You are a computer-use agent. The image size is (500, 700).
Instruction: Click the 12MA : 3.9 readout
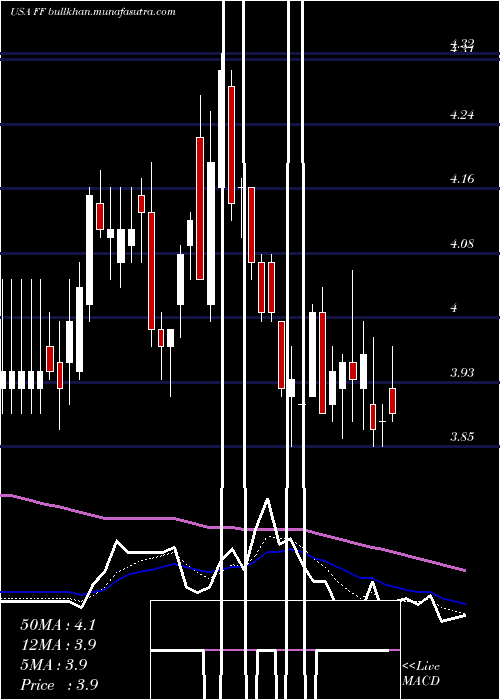pyautogui.click(x=58, y=645)
